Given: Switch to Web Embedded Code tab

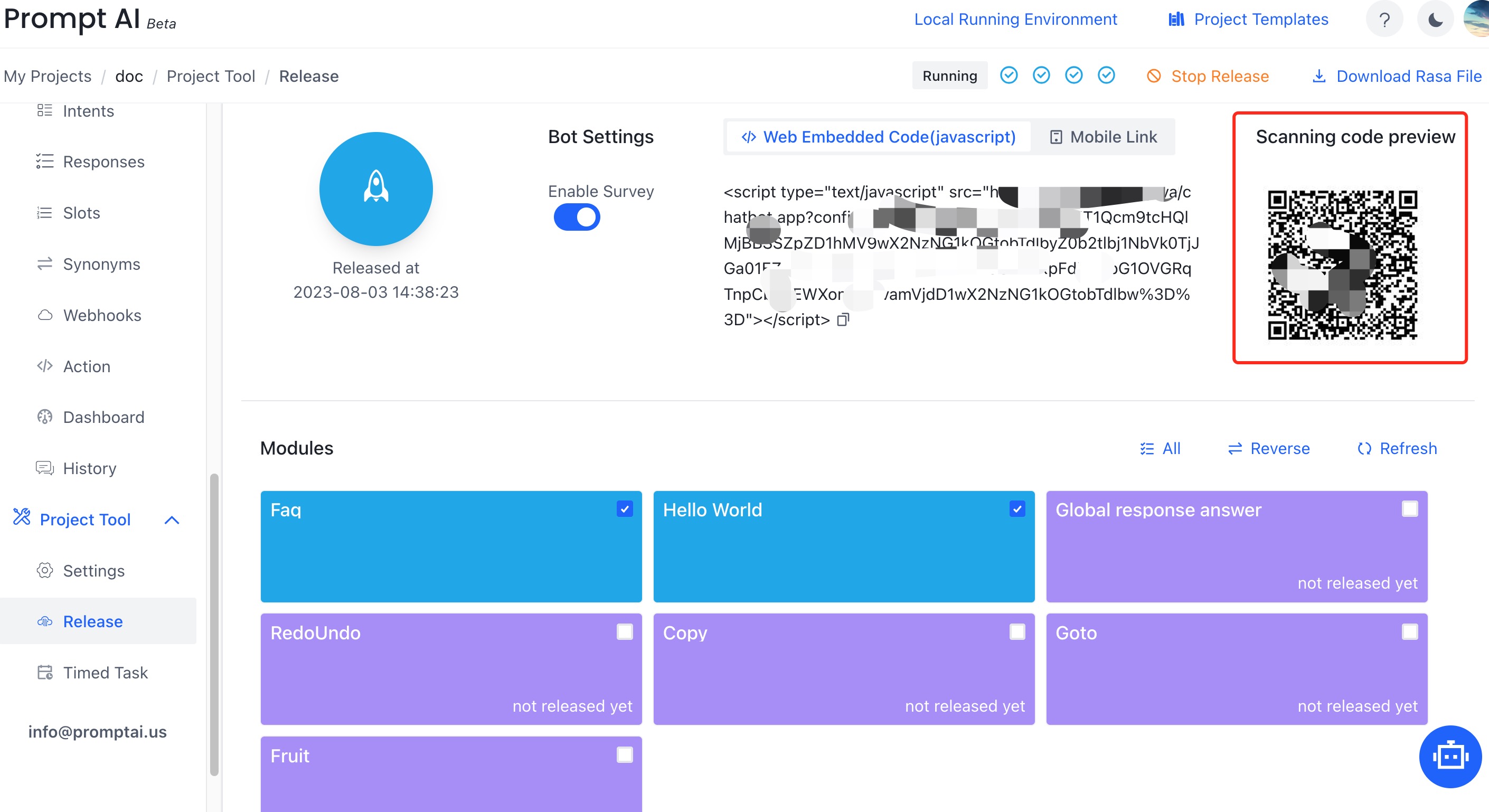Looking at the screenshot, I should coord(878,136).
